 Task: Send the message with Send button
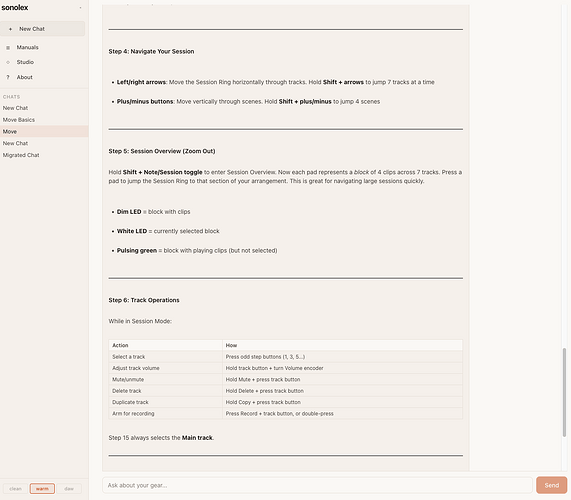551,485
